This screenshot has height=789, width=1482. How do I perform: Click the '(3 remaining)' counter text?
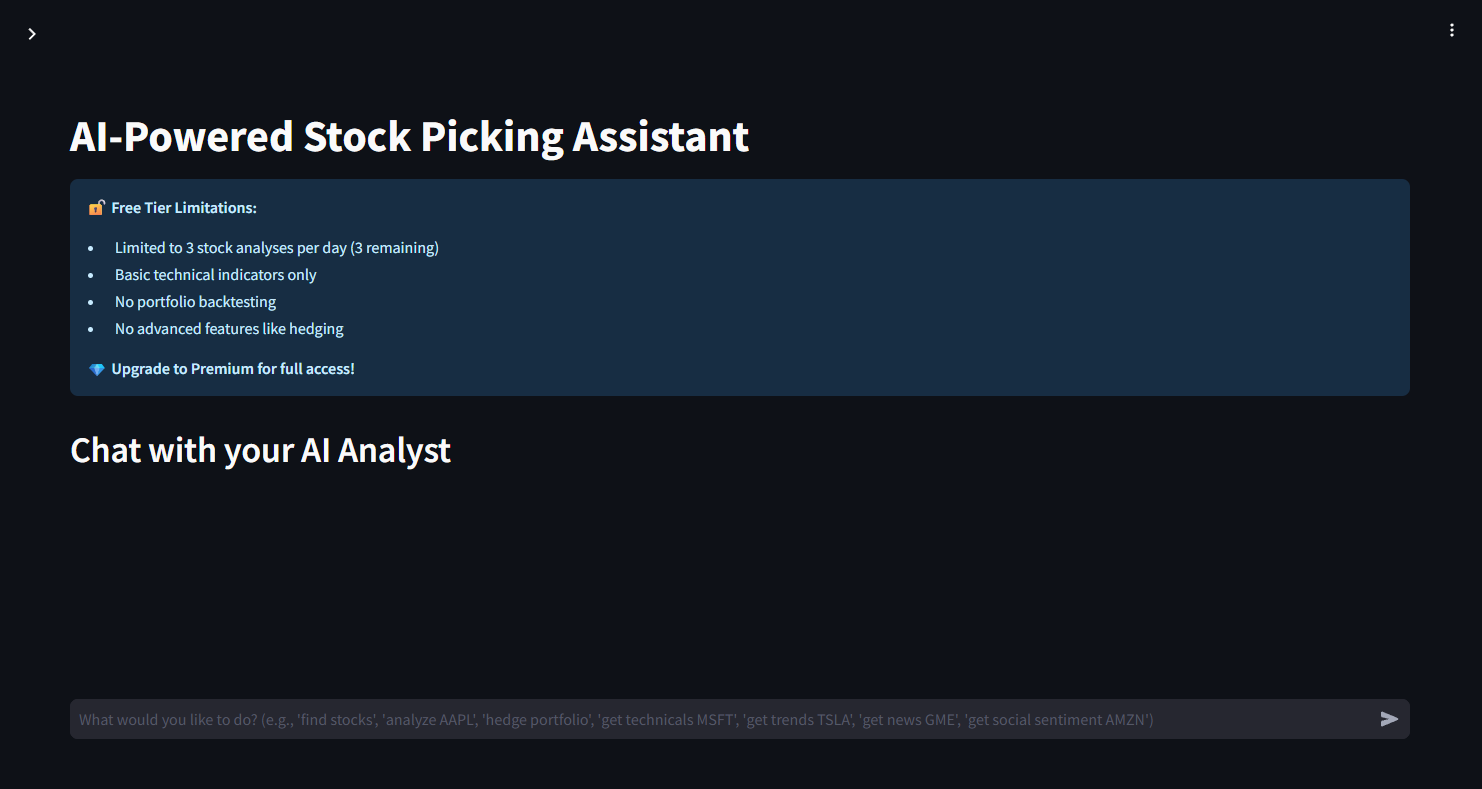tap(394, 248)
